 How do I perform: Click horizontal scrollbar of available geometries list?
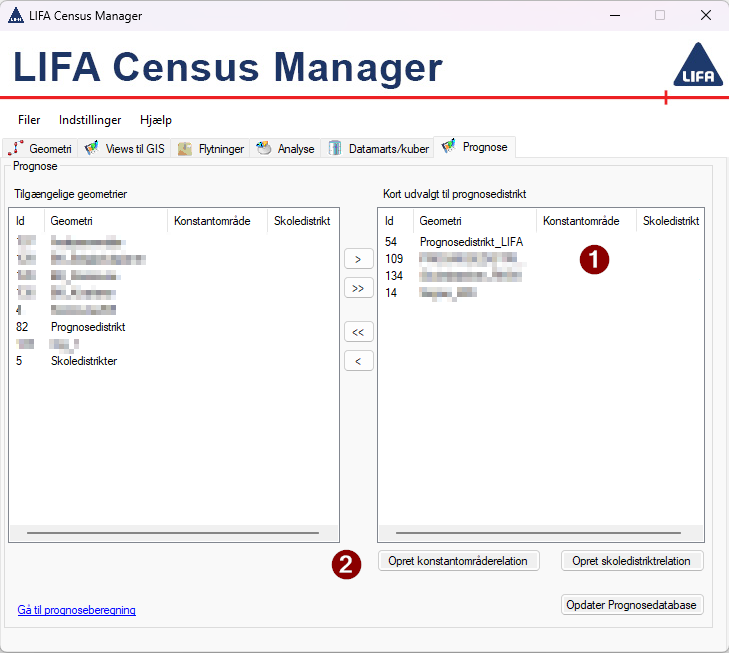point(172,534)
